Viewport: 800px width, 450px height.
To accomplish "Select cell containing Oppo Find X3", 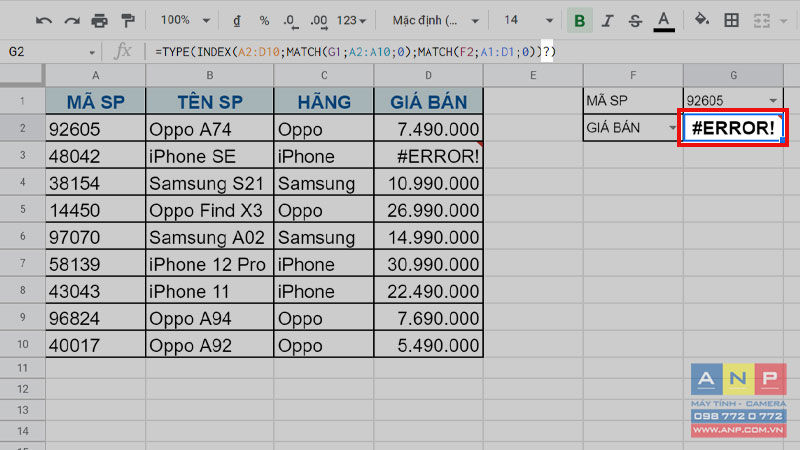I will (x=210, y=210).
